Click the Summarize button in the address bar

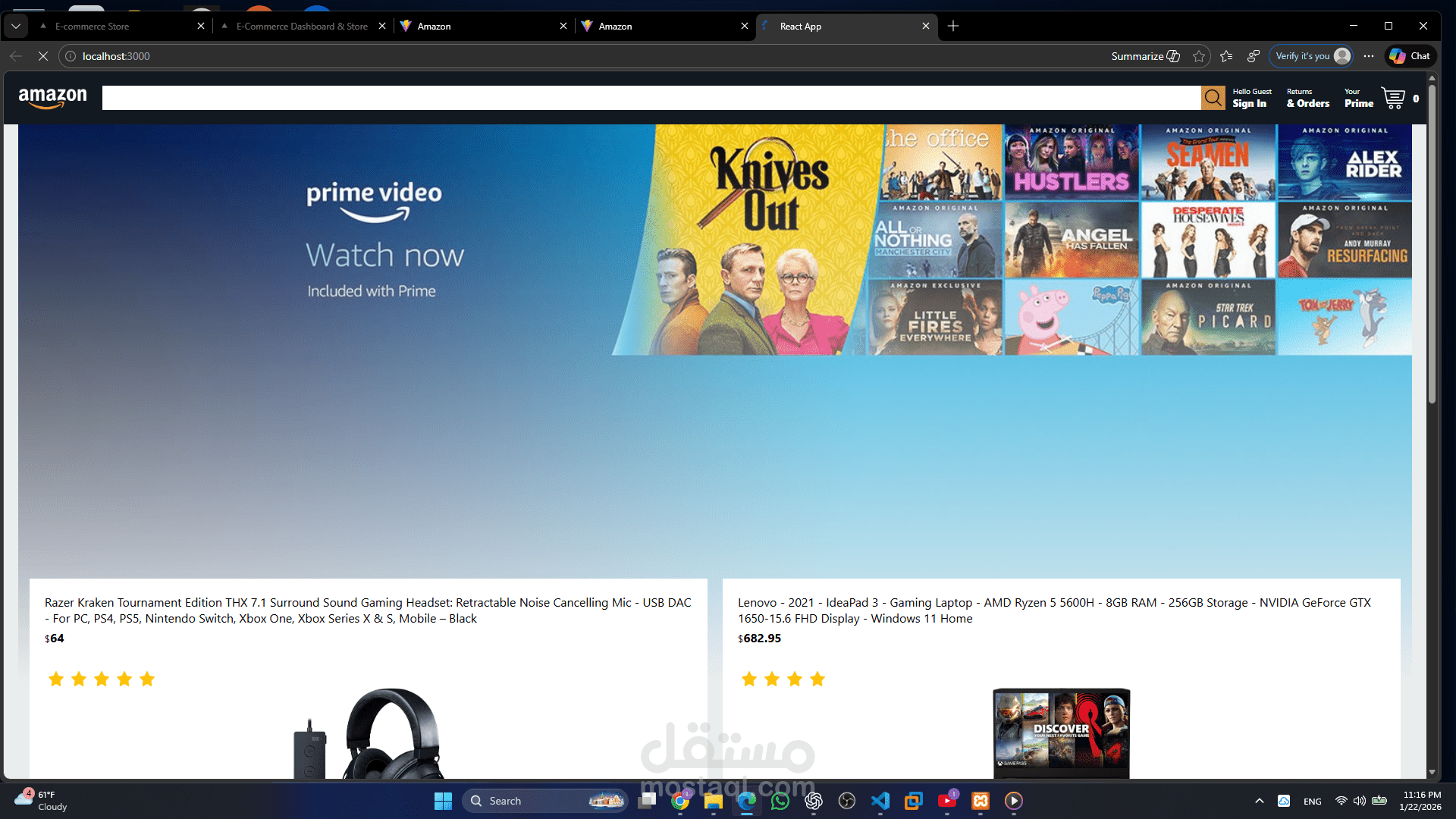tap(1145, 56)
